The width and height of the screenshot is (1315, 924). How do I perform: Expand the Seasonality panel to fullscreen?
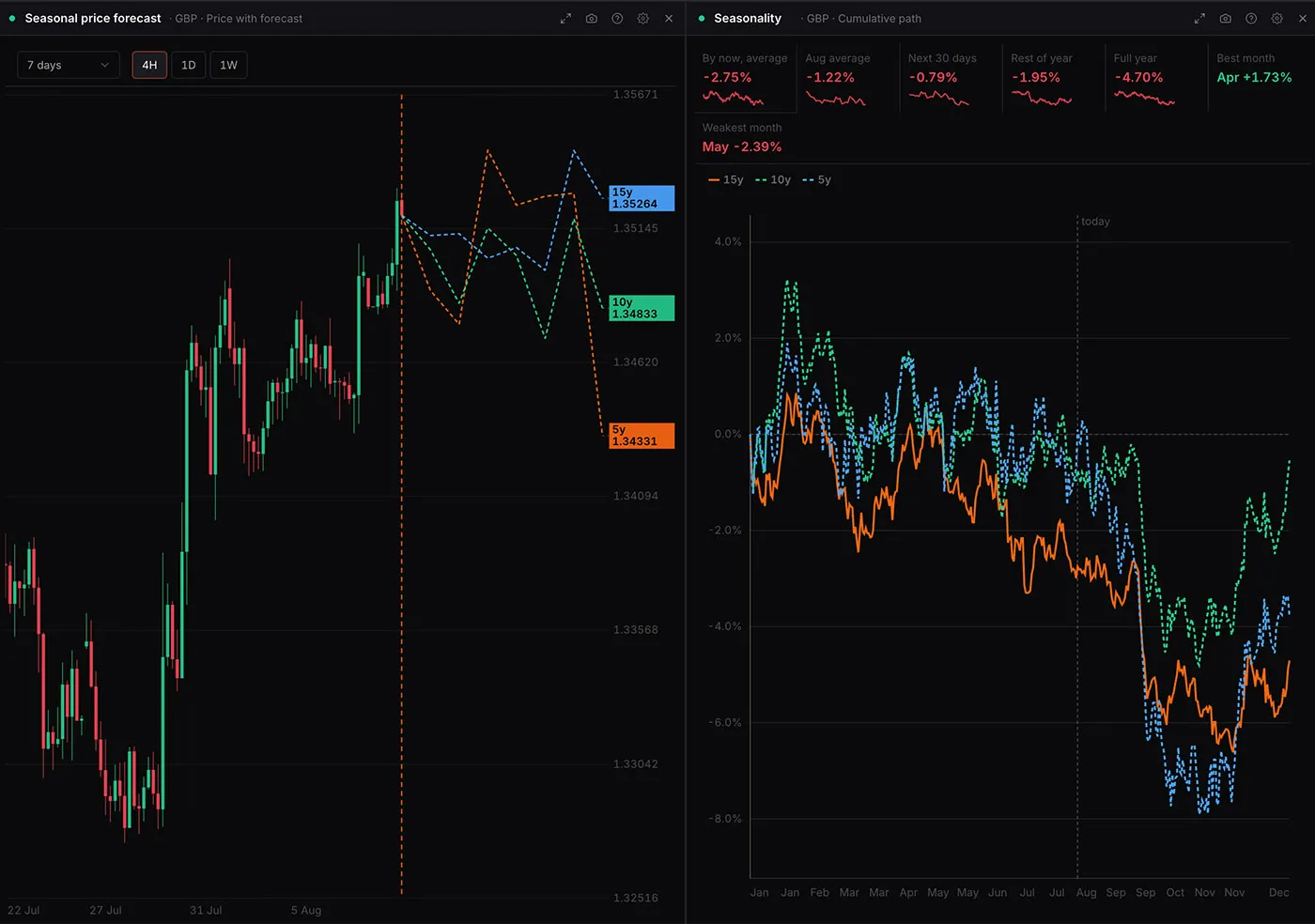(x=1199, y=19)
